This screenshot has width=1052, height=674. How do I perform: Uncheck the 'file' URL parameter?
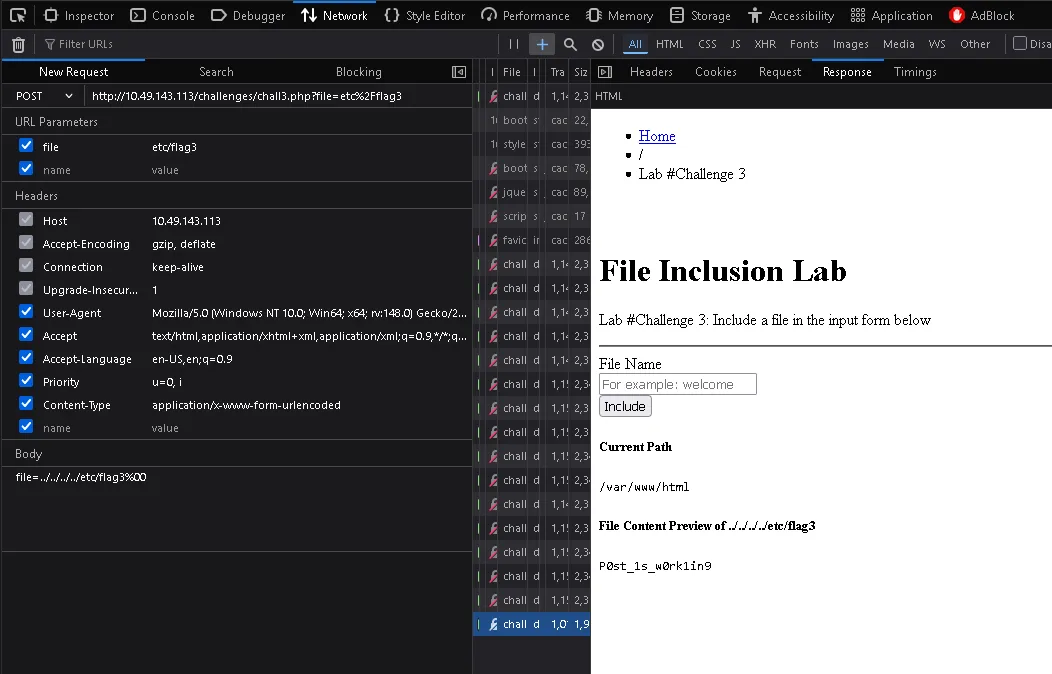[26, 146]
